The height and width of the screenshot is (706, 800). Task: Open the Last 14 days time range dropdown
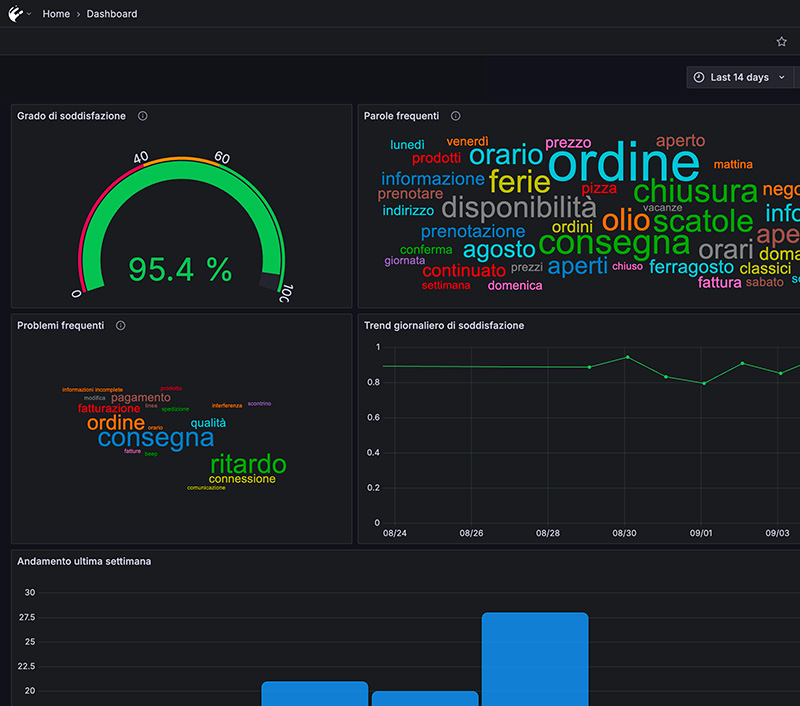click(x=739, y=77)
